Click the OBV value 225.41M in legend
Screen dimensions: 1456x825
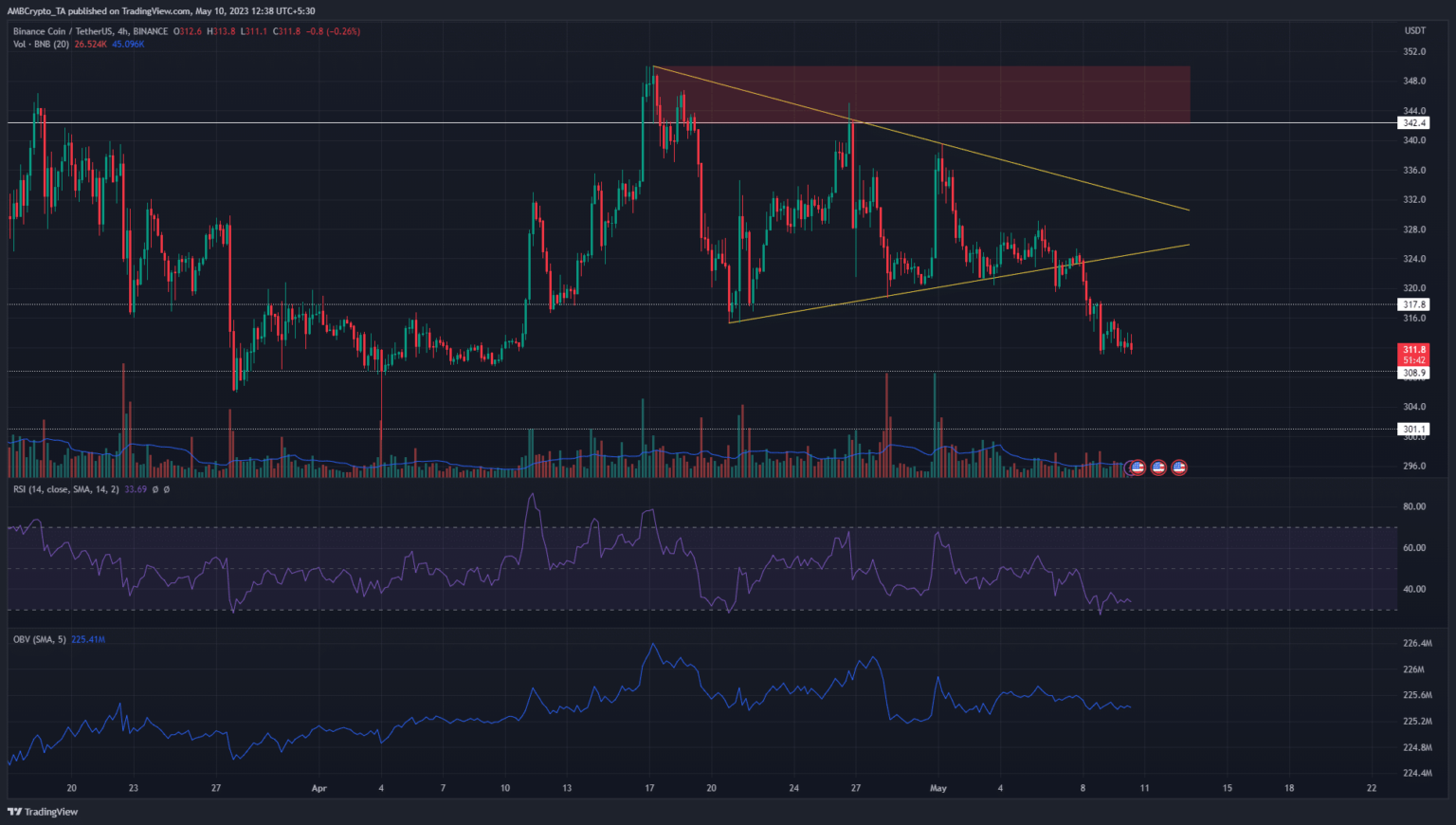click(x=87, y=639)
